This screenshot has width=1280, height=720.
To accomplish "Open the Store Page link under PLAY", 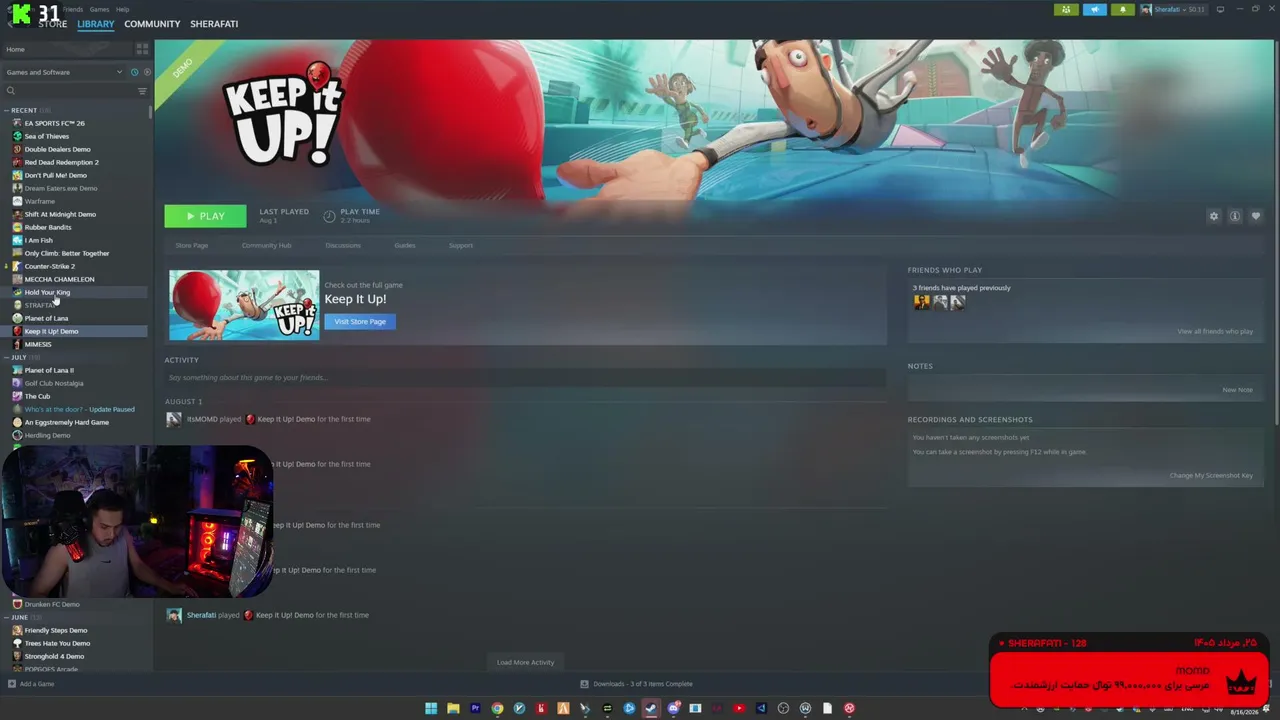I will pos(192,245).
